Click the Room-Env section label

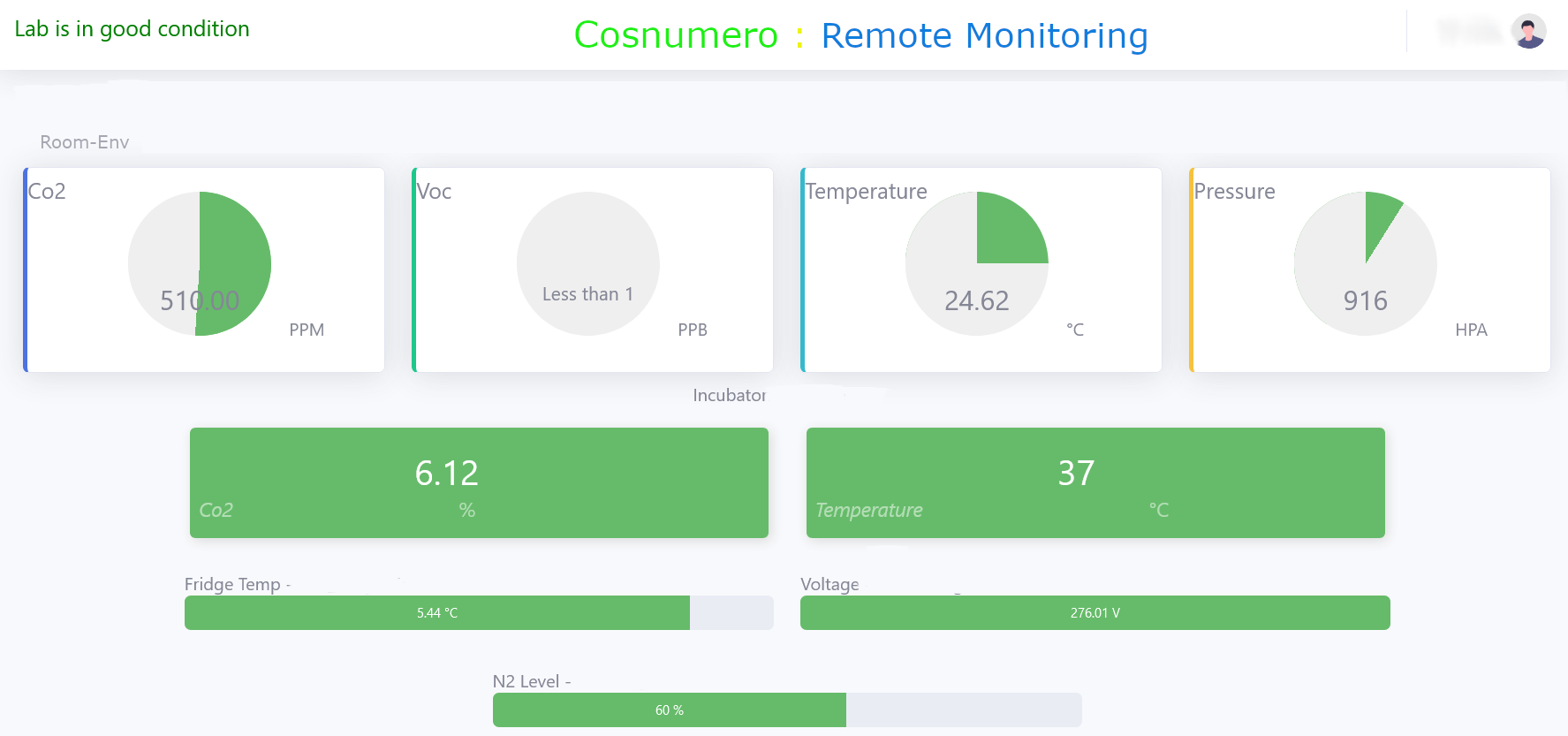point(85,142)
